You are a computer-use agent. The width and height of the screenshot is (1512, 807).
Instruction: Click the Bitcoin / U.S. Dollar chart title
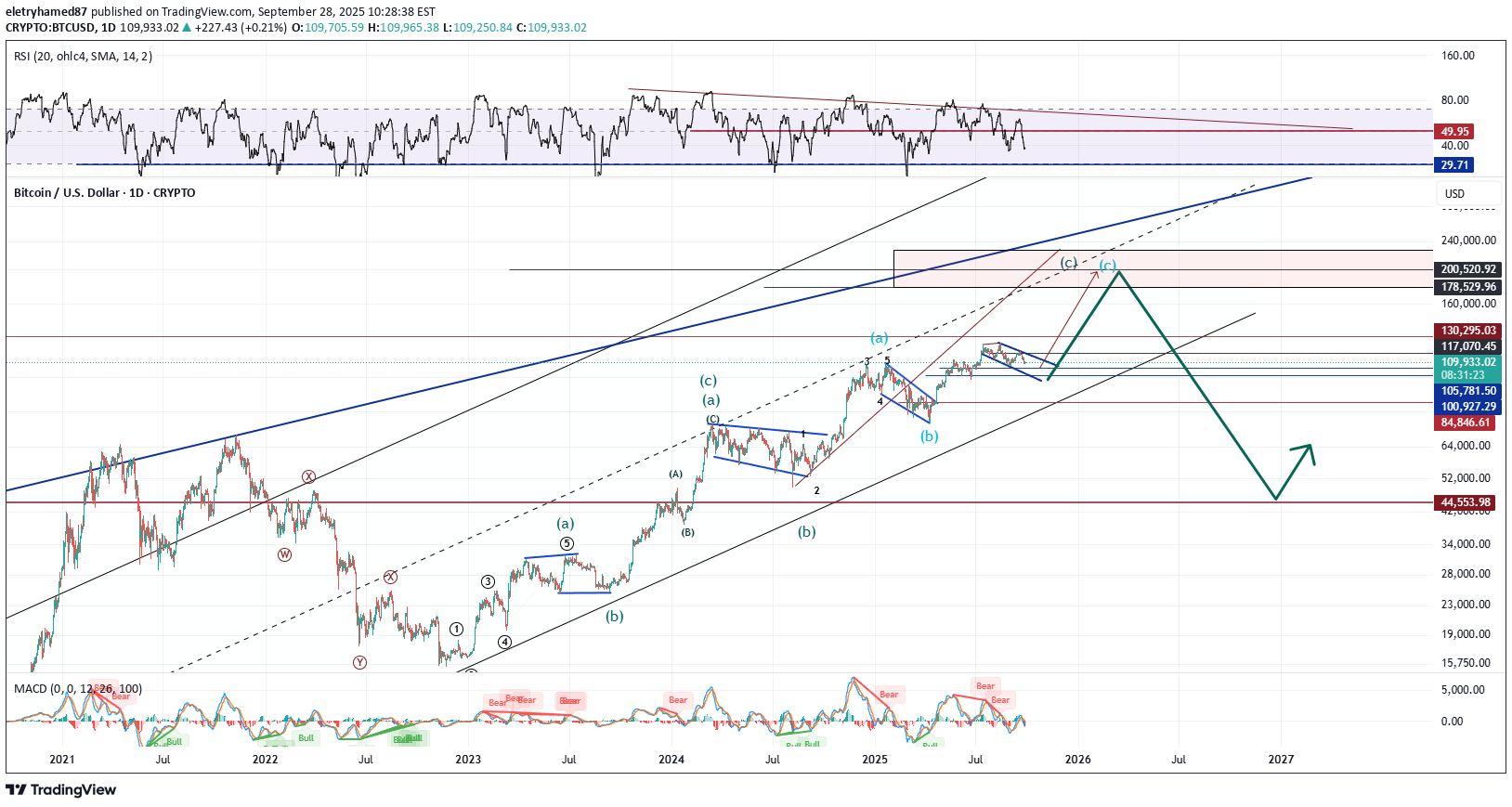(104, 193)
